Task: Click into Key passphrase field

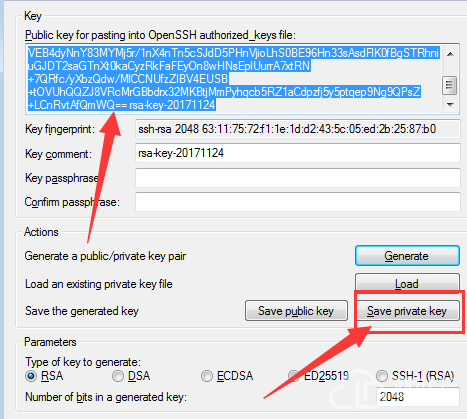Action: (x=298, y=178)
